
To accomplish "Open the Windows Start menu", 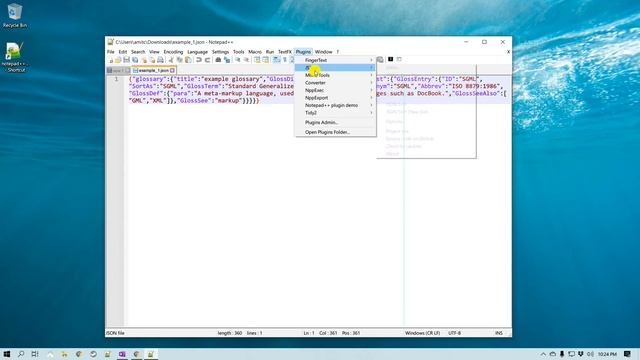I will (7, 354).
